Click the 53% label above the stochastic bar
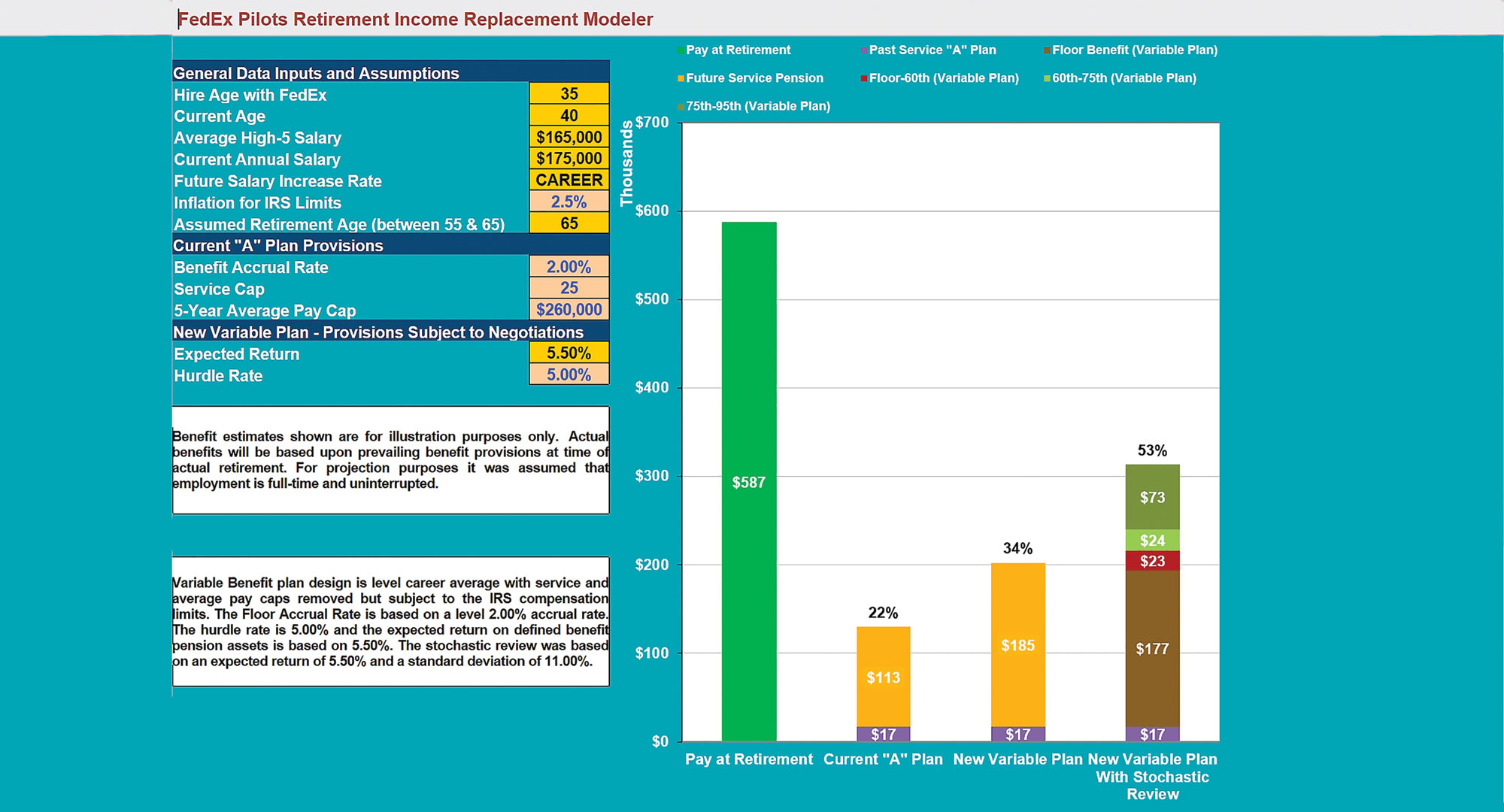 1152,450
